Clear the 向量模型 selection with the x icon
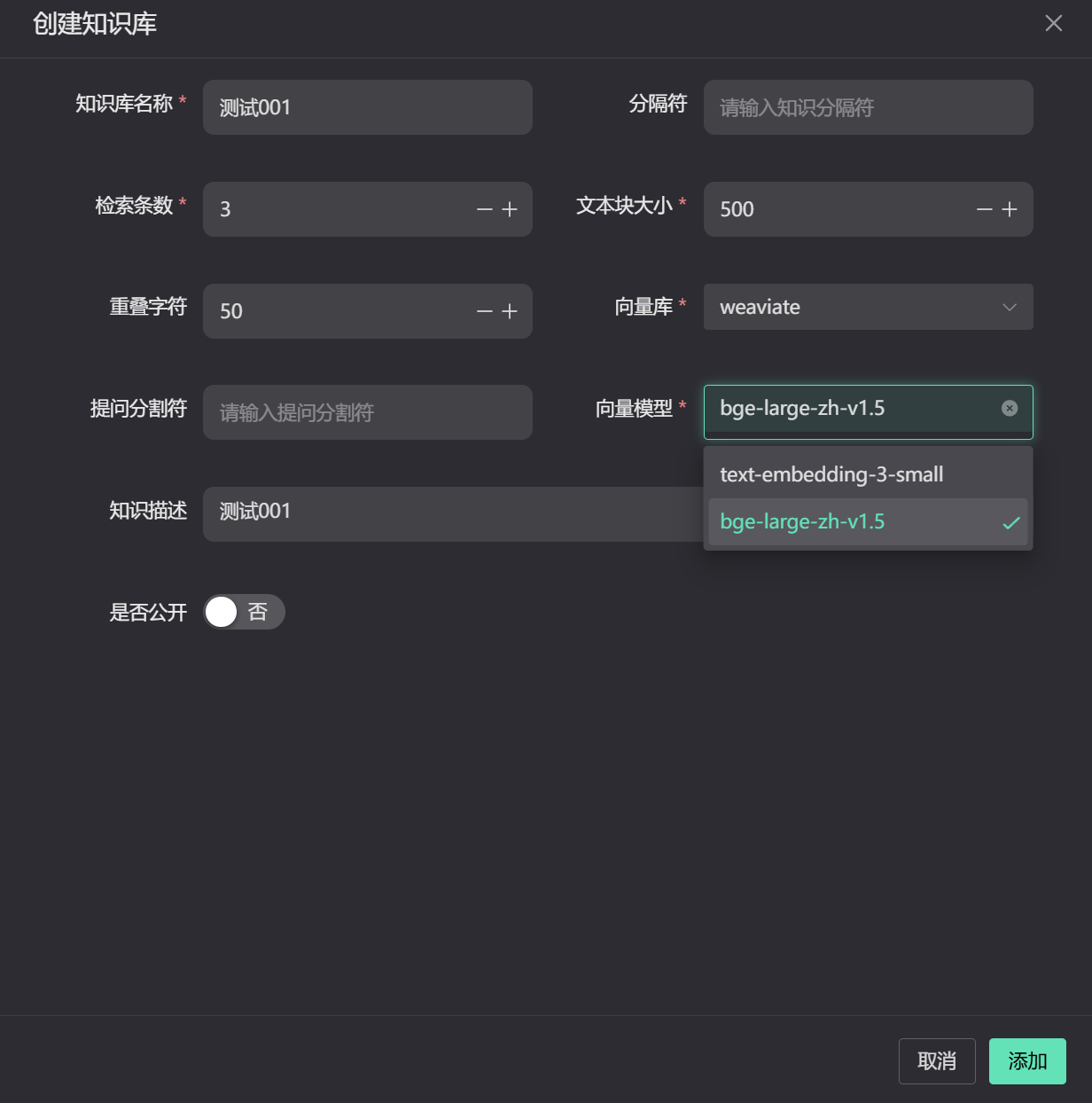The image size is (1092, 1103). (1010, 408)
